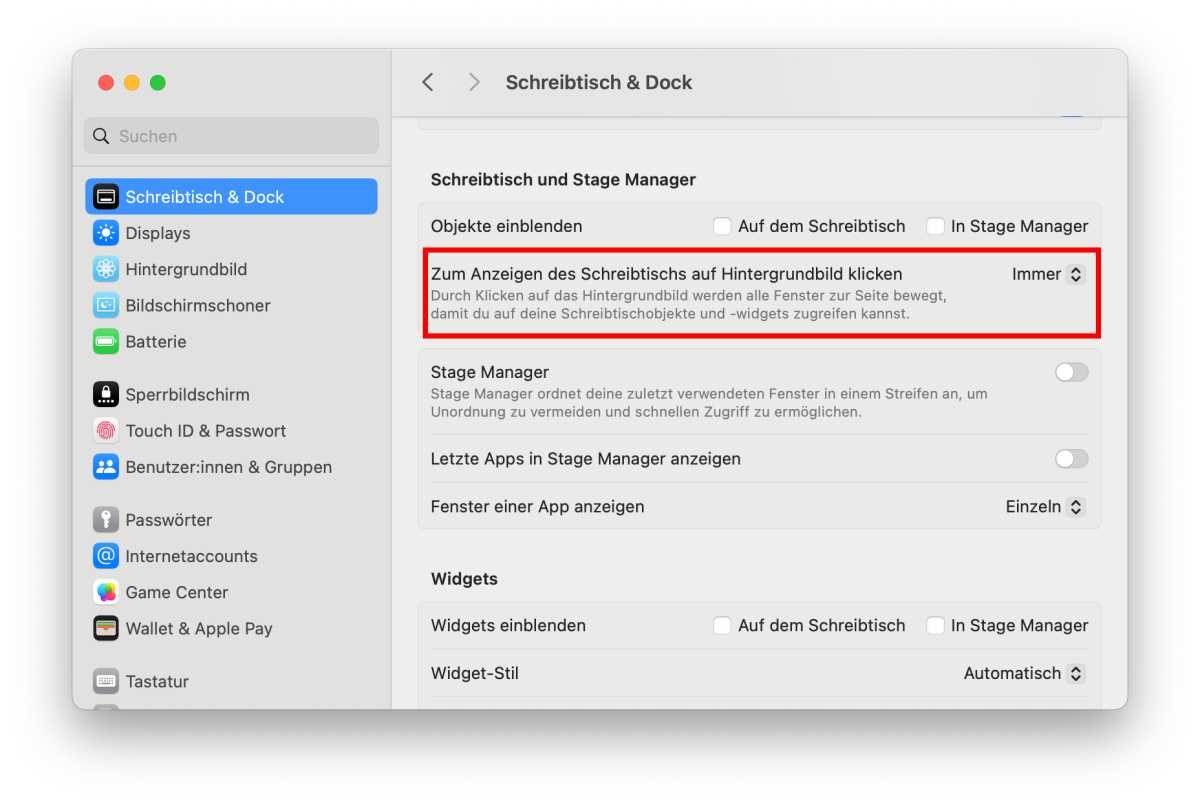
Task: Open Touch ID & Passwort fingerprint icon
Action: [106, 430]
